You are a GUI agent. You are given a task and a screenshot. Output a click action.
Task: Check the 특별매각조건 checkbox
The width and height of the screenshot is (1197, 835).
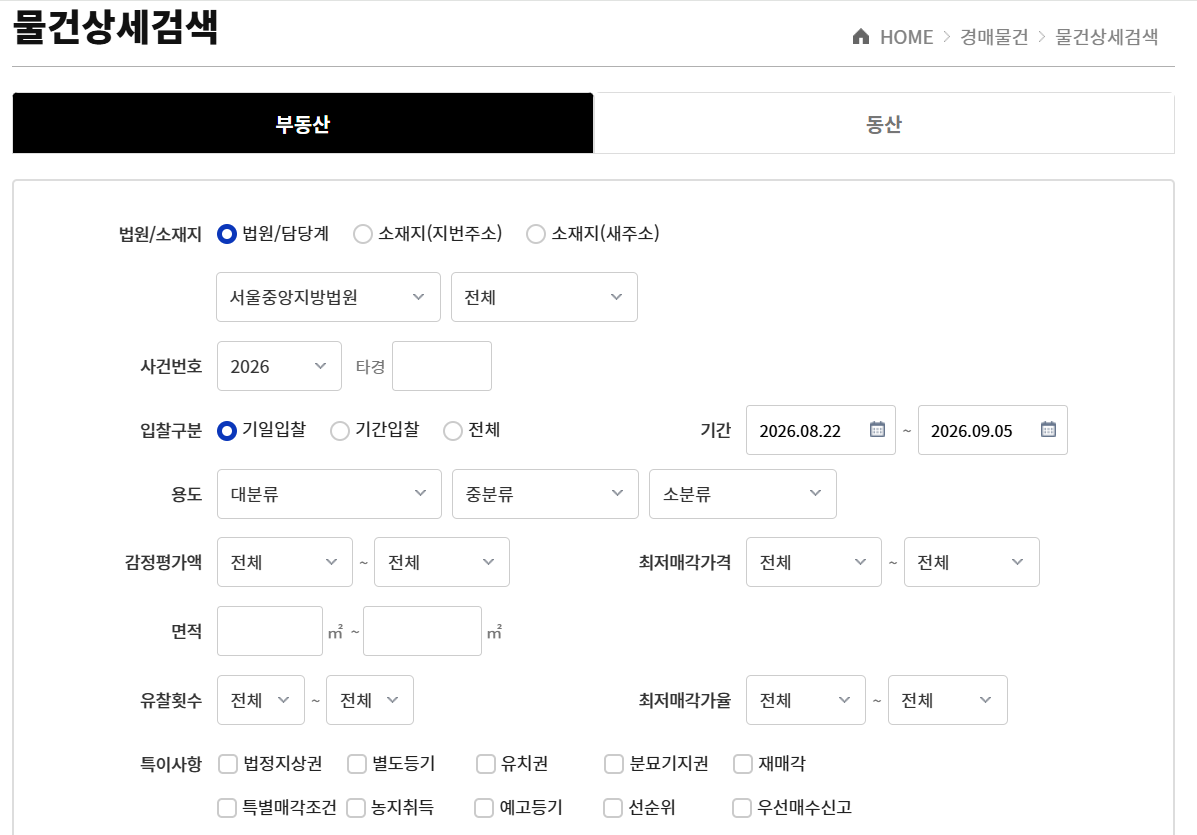[227, 808]
